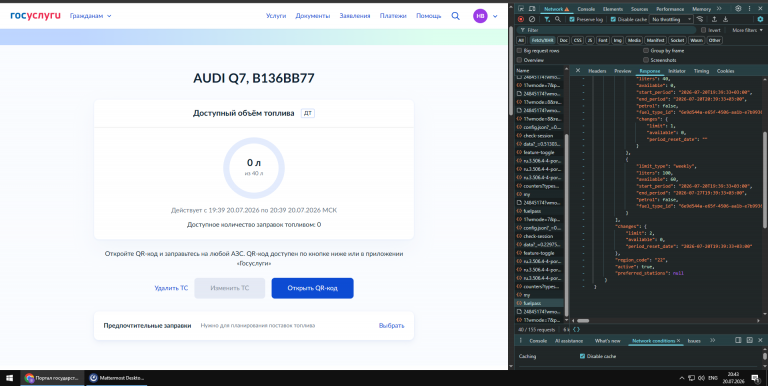The width and height of the screenshot is (768, 386).
Task: Open the Windows notification center icon
Action: tap(756, 378)
